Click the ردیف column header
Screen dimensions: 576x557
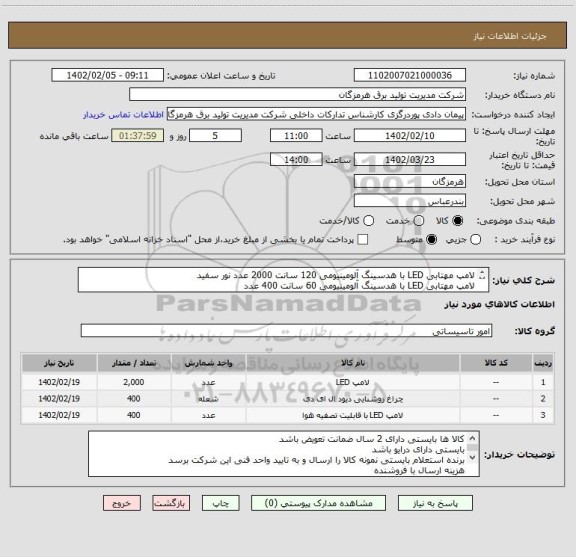point(543,363)
